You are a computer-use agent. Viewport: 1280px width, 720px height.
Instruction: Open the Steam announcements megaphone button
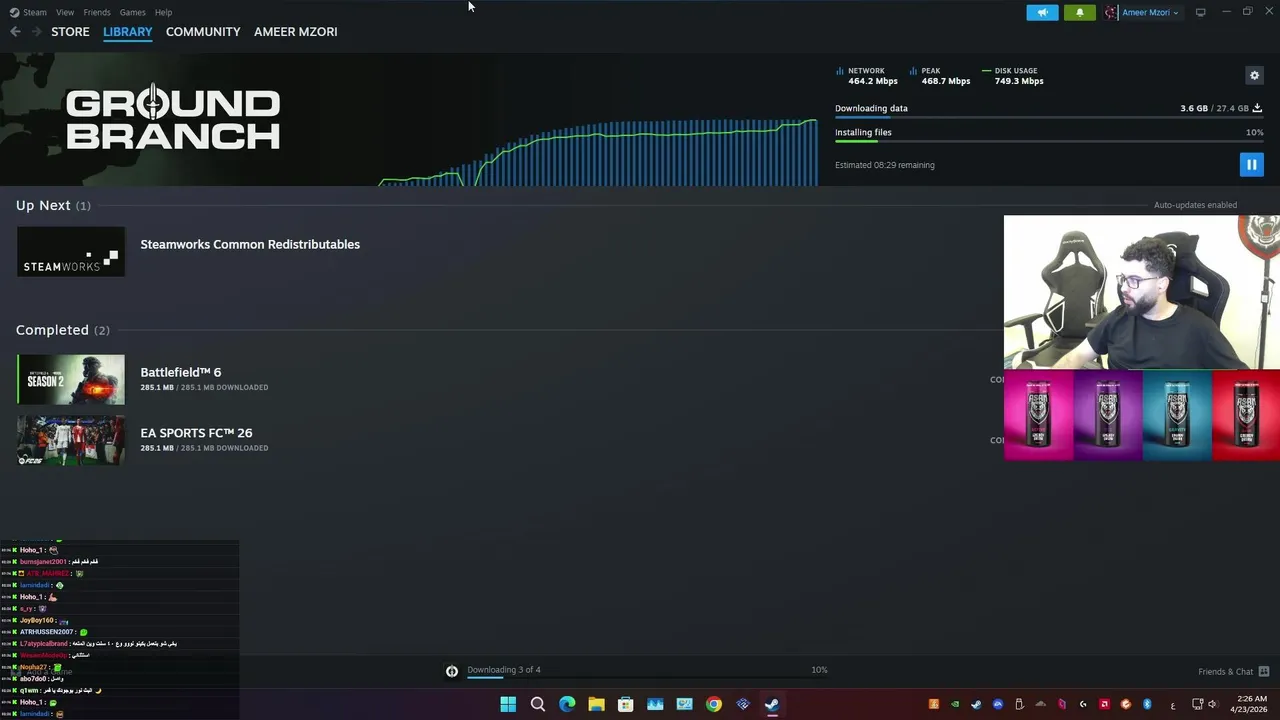[1042, 12]
